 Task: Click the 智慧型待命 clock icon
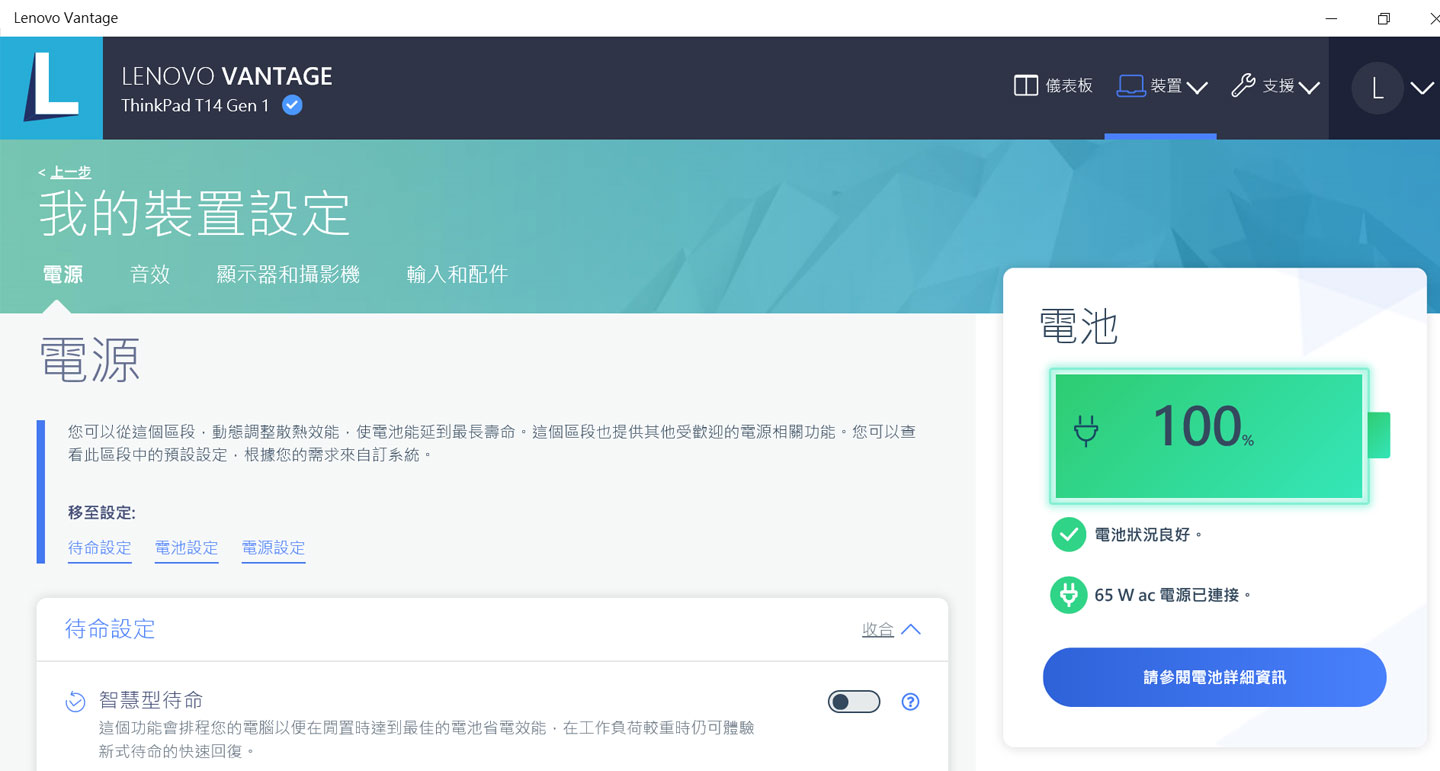75,702
